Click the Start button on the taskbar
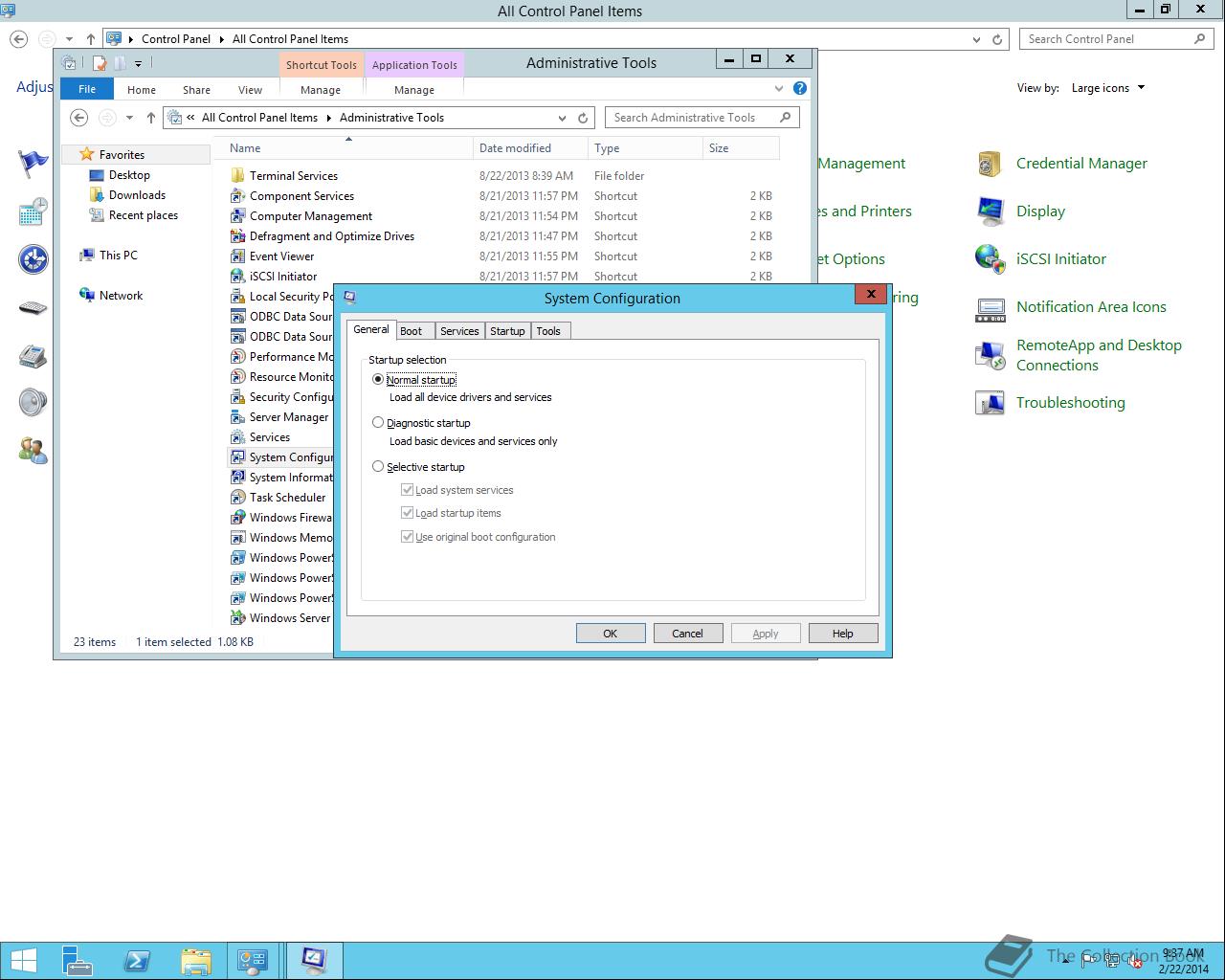 (23, 960)
